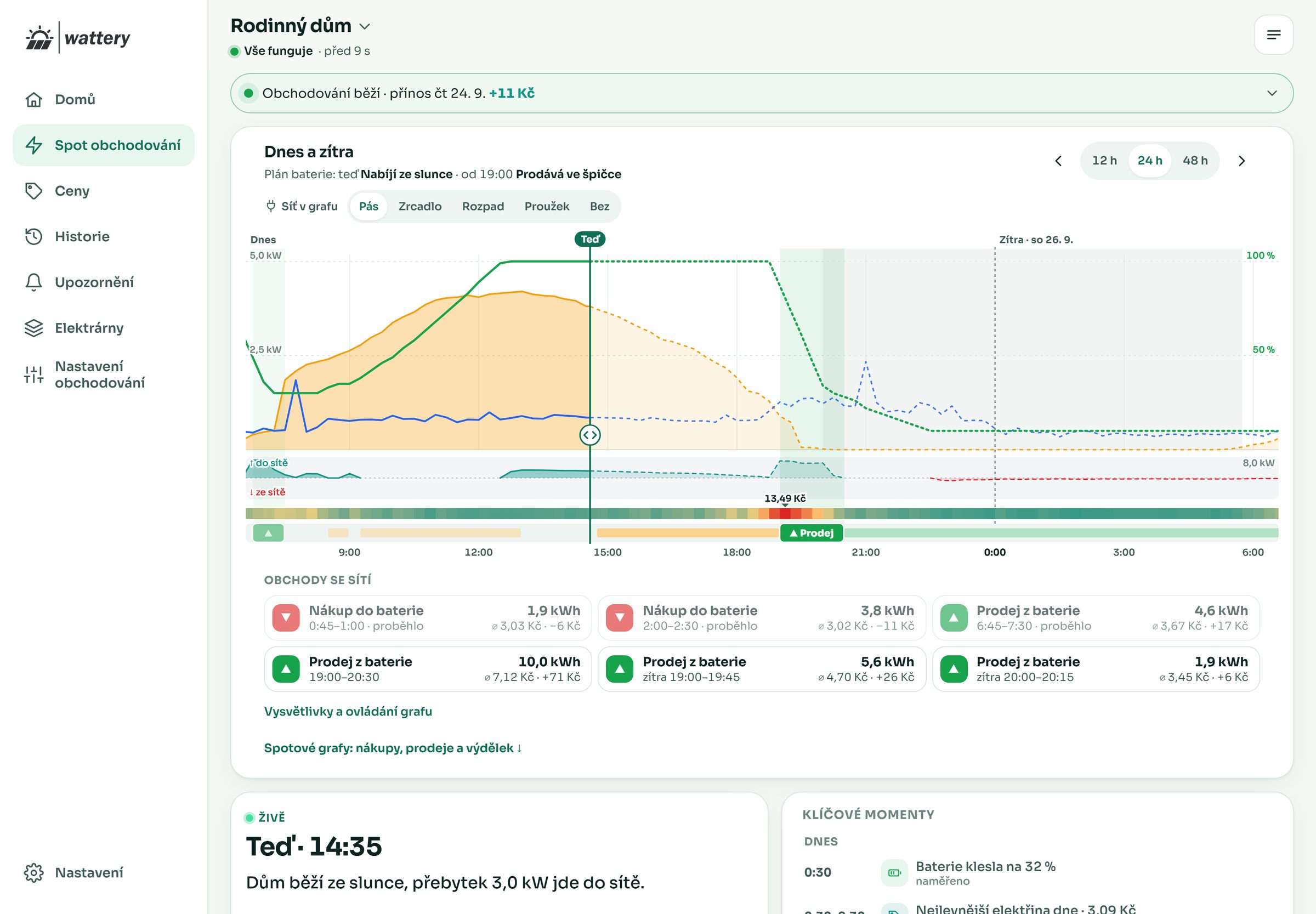This screenshot has width=1316, height=914.
Task: Go to previous time period arrow
Action: coord(1058,161)
